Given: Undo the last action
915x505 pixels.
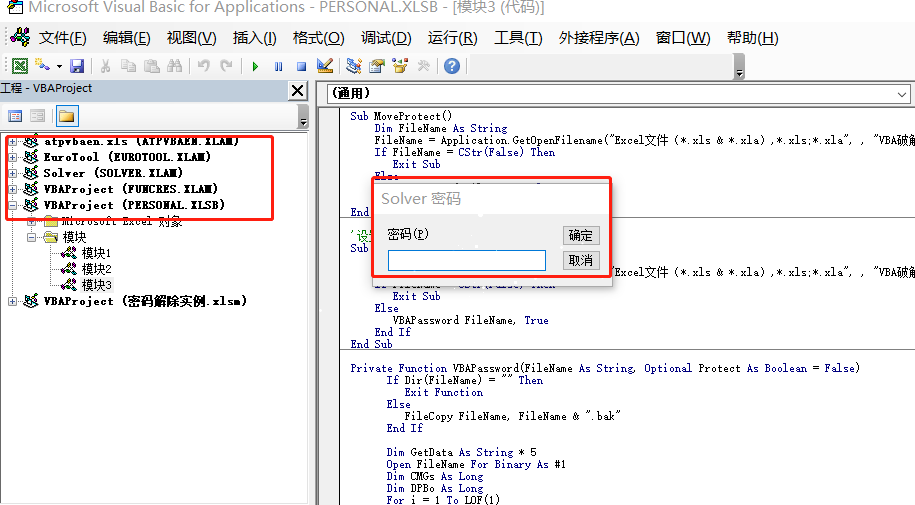Looking at the screenshot, I should (203, 66).
